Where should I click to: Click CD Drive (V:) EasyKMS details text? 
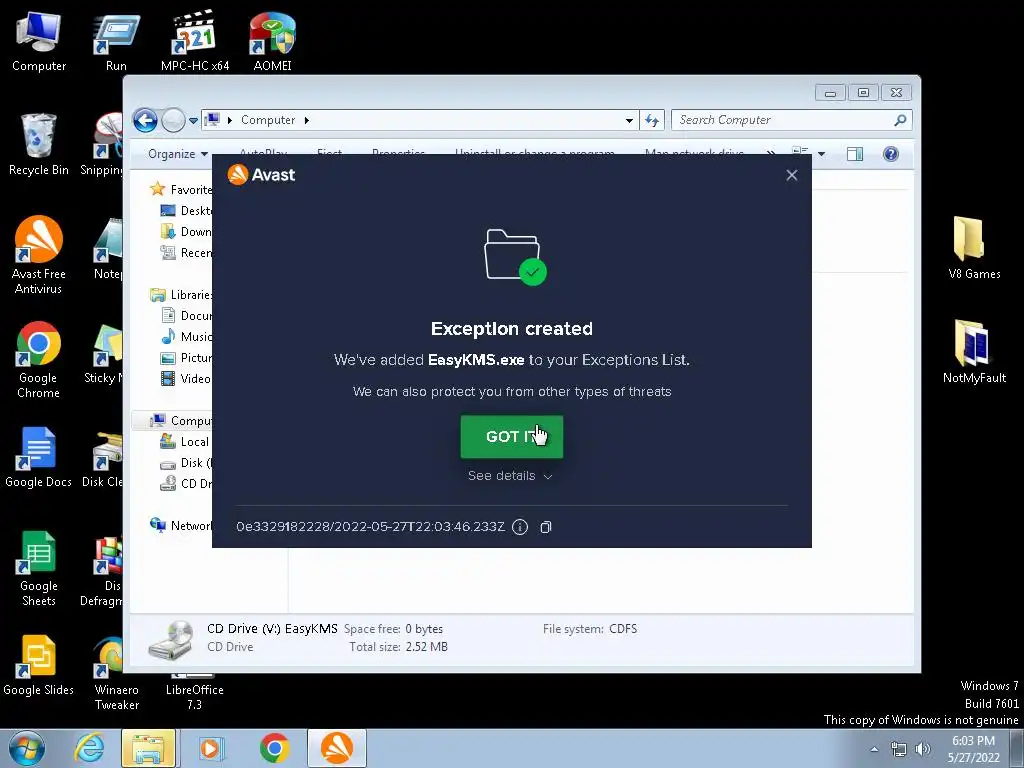click(272, 629)
